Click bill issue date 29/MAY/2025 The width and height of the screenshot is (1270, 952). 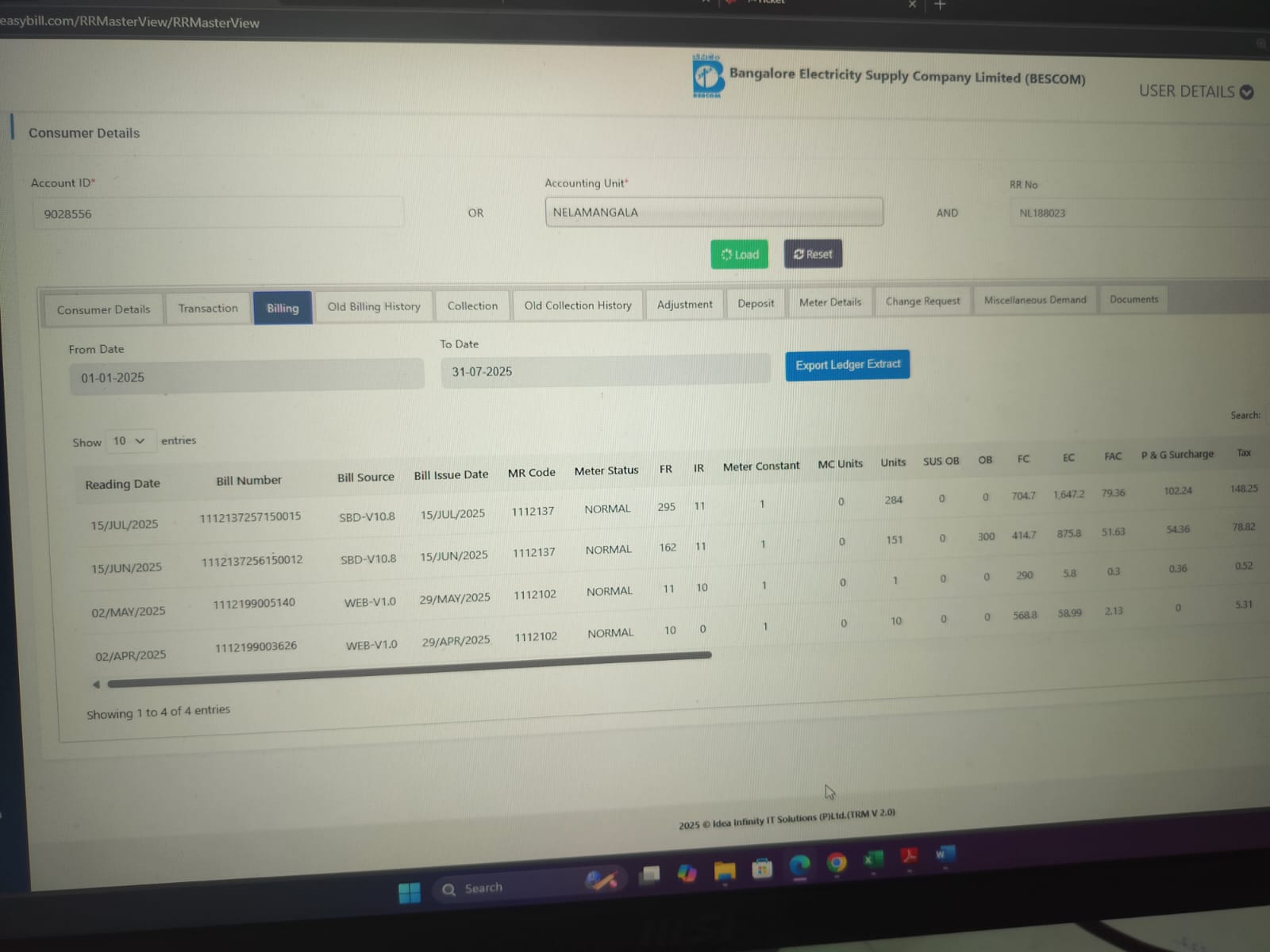click(x=455, y=598)
